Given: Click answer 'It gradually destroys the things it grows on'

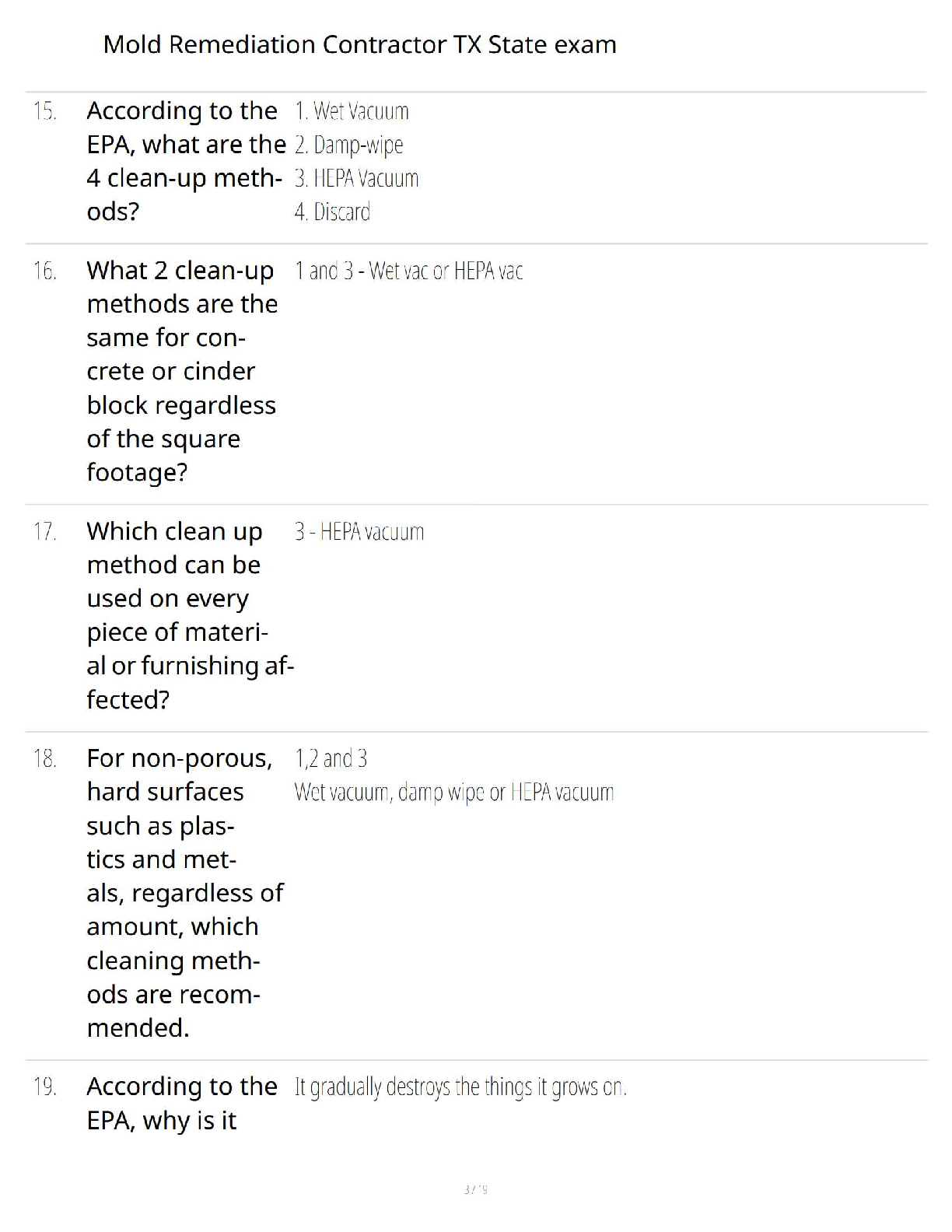Looking at the screenshot, I should pyautogui.click(x=460, y=1087).
